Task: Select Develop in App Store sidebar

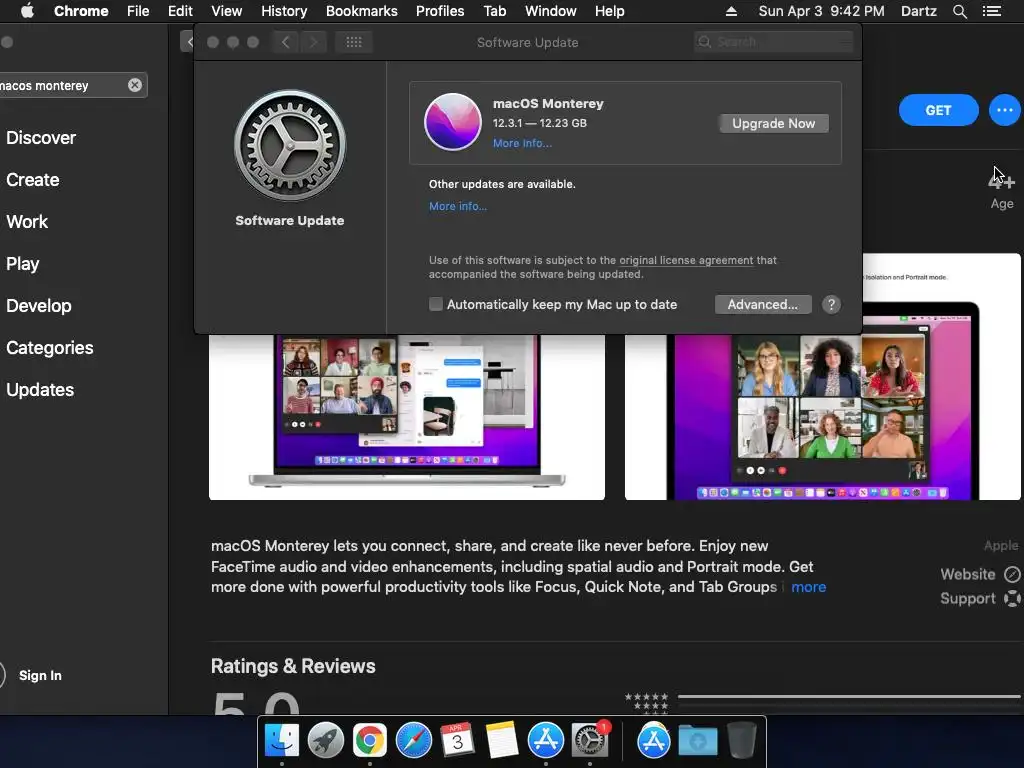Action: coord(39,306)
